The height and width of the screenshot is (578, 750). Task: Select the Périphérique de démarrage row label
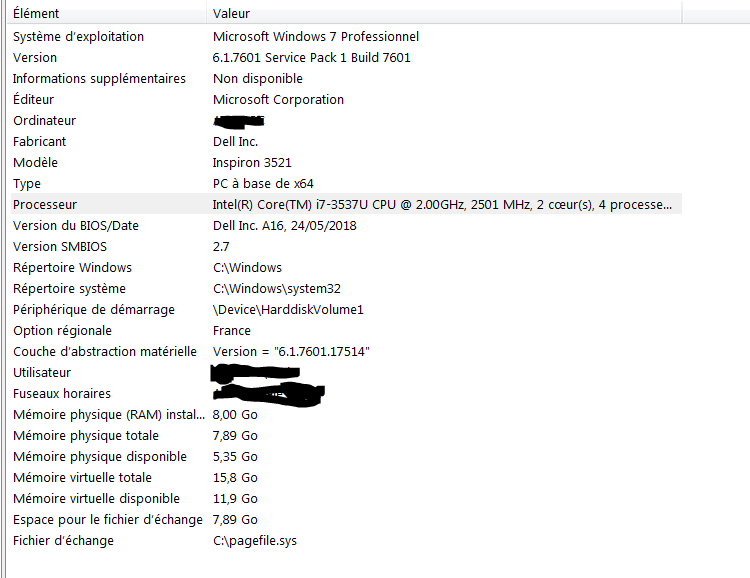click(x=94, y=310)
